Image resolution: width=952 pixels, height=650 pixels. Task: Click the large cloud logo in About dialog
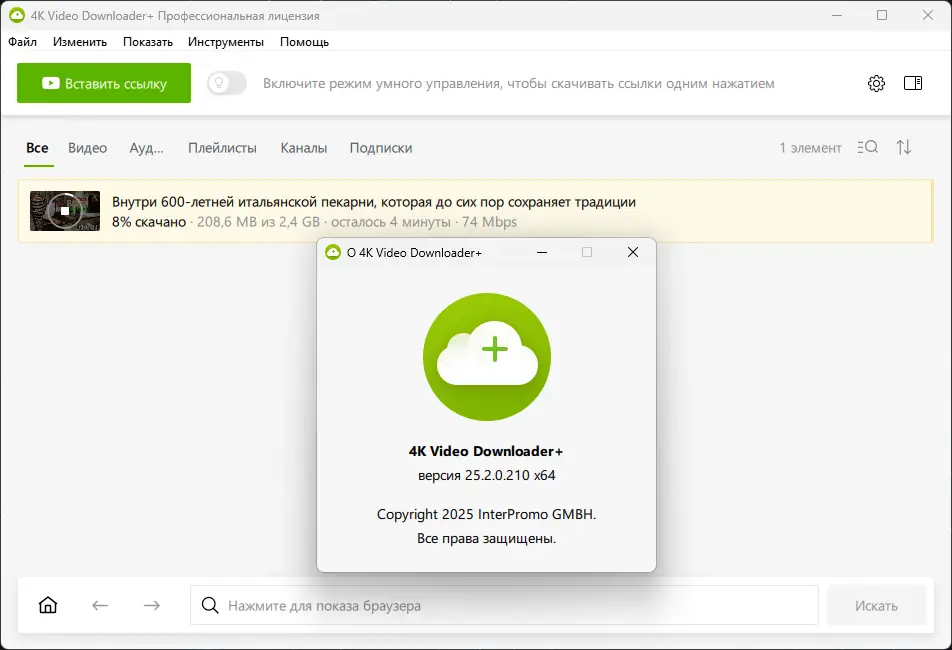[487, 357]
